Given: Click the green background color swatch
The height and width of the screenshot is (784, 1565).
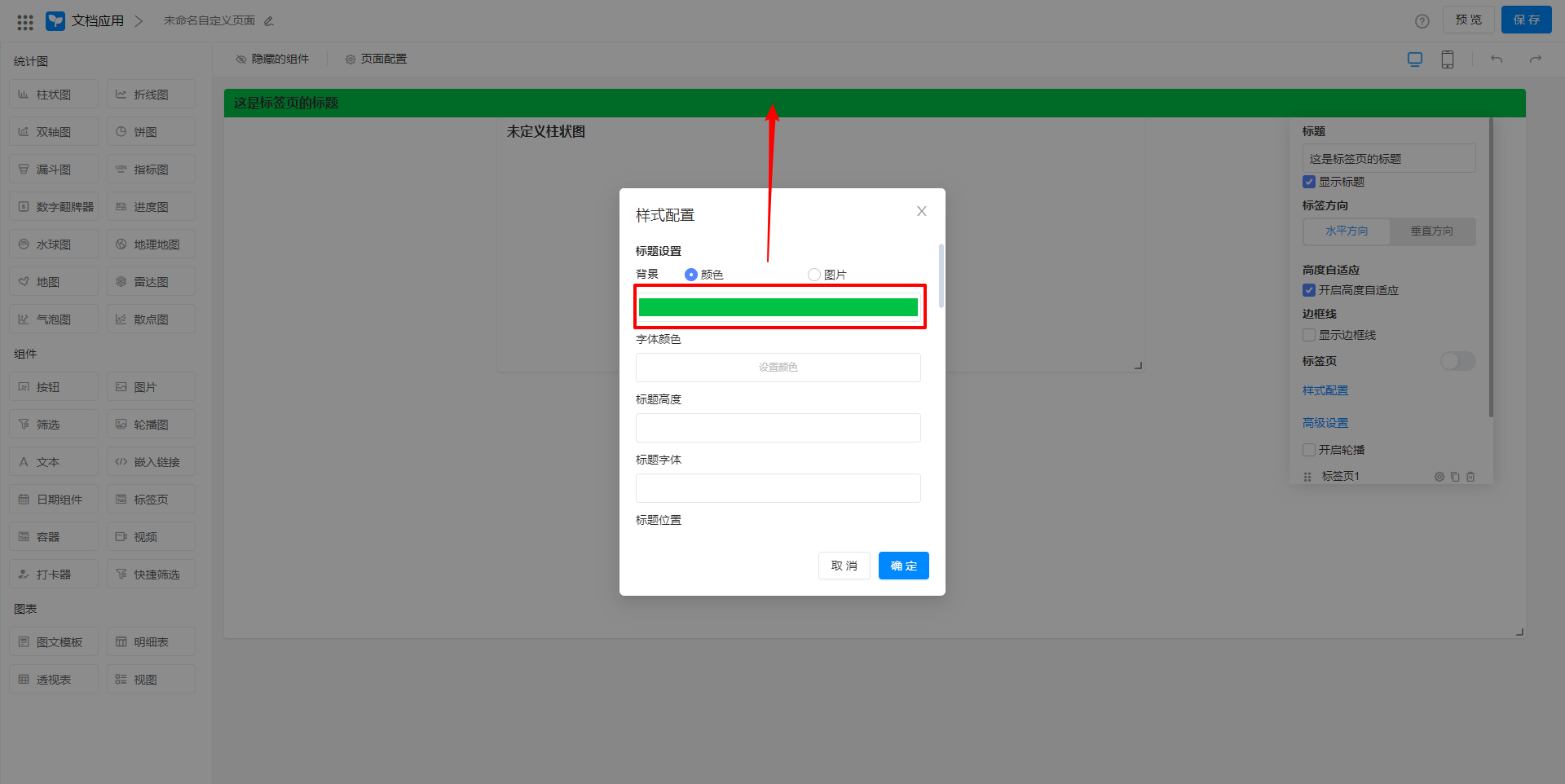Looking at the screenshot, I should [778, 307].
